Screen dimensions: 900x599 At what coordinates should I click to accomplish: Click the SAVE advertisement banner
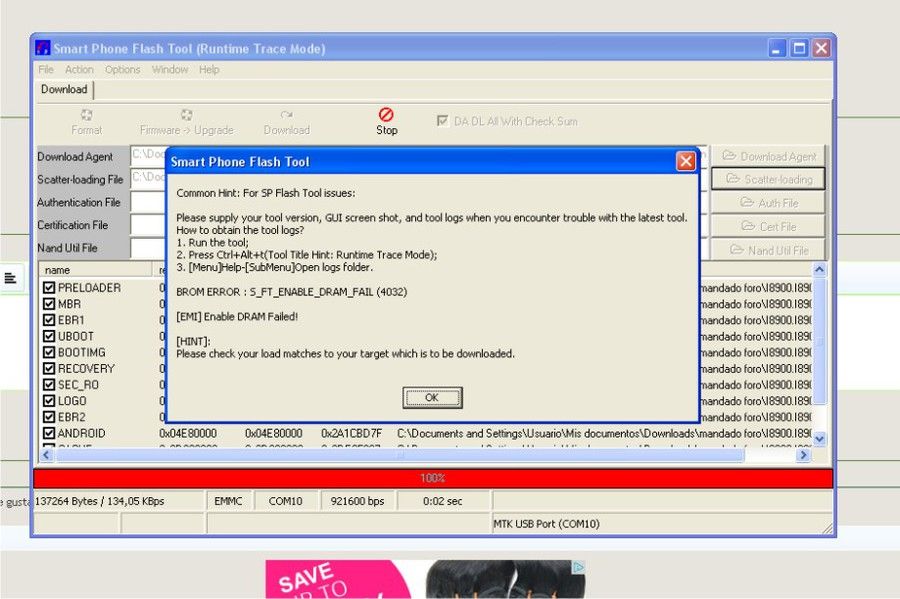click(425, 579)
